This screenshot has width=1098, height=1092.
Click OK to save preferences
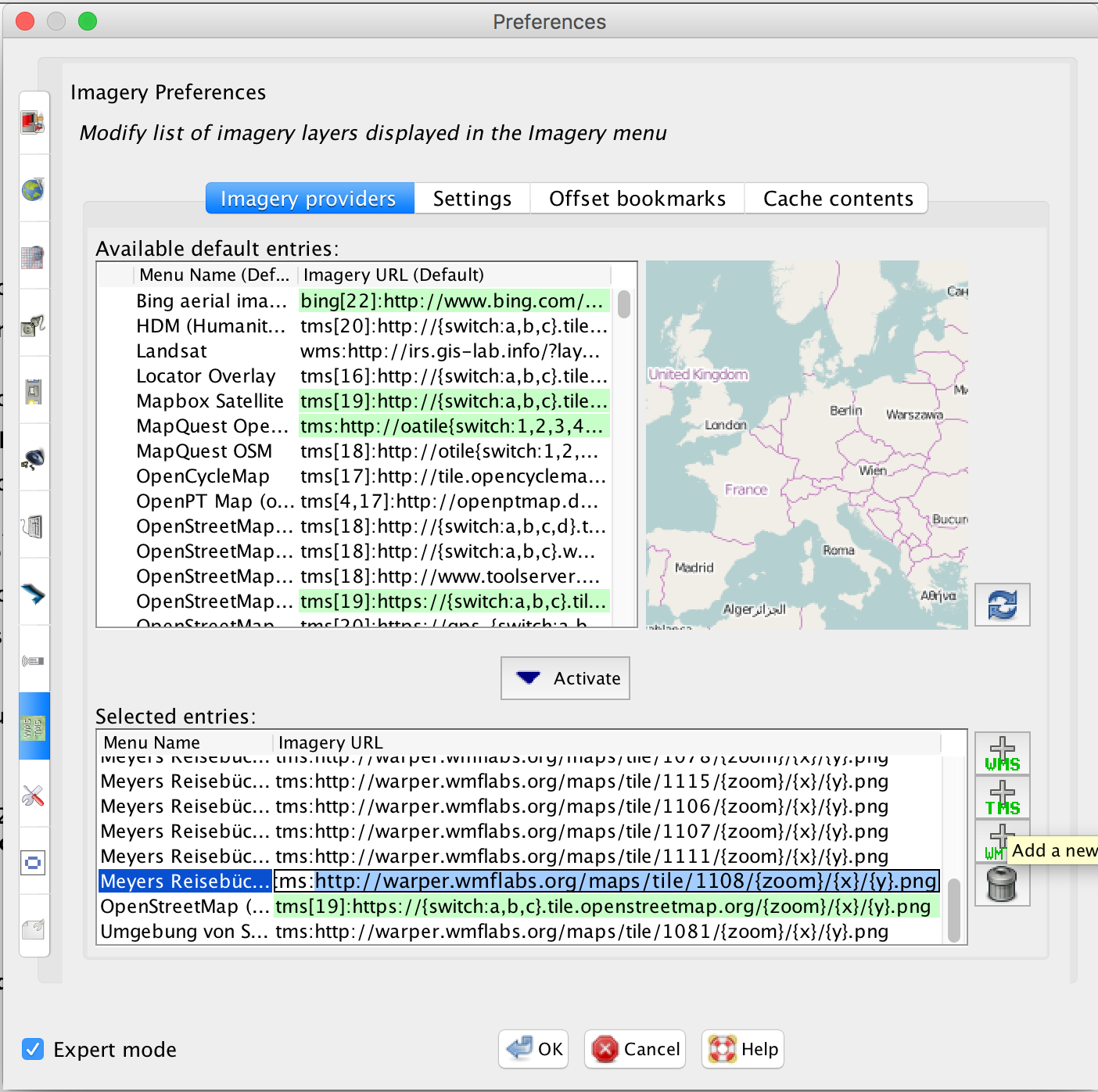click(x=536, y=1049)
